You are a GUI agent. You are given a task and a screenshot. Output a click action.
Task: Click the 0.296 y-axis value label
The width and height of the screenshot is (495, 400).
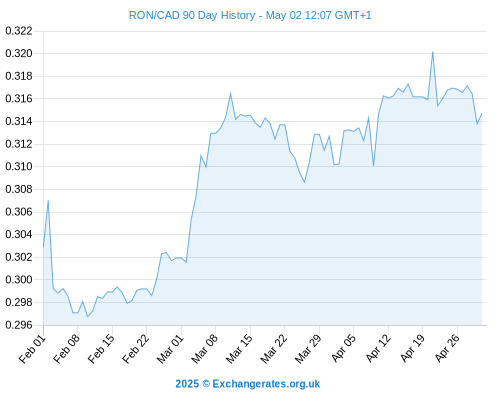(x=19, y=325)
